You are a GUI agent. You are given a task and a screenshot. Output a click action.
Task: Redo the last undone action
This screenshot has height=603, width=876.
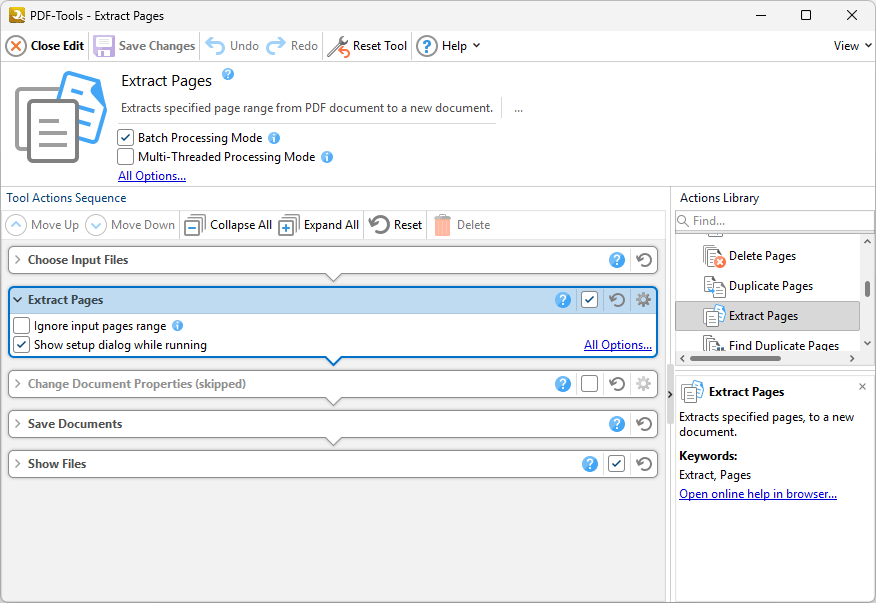click(x=292, y=46)
